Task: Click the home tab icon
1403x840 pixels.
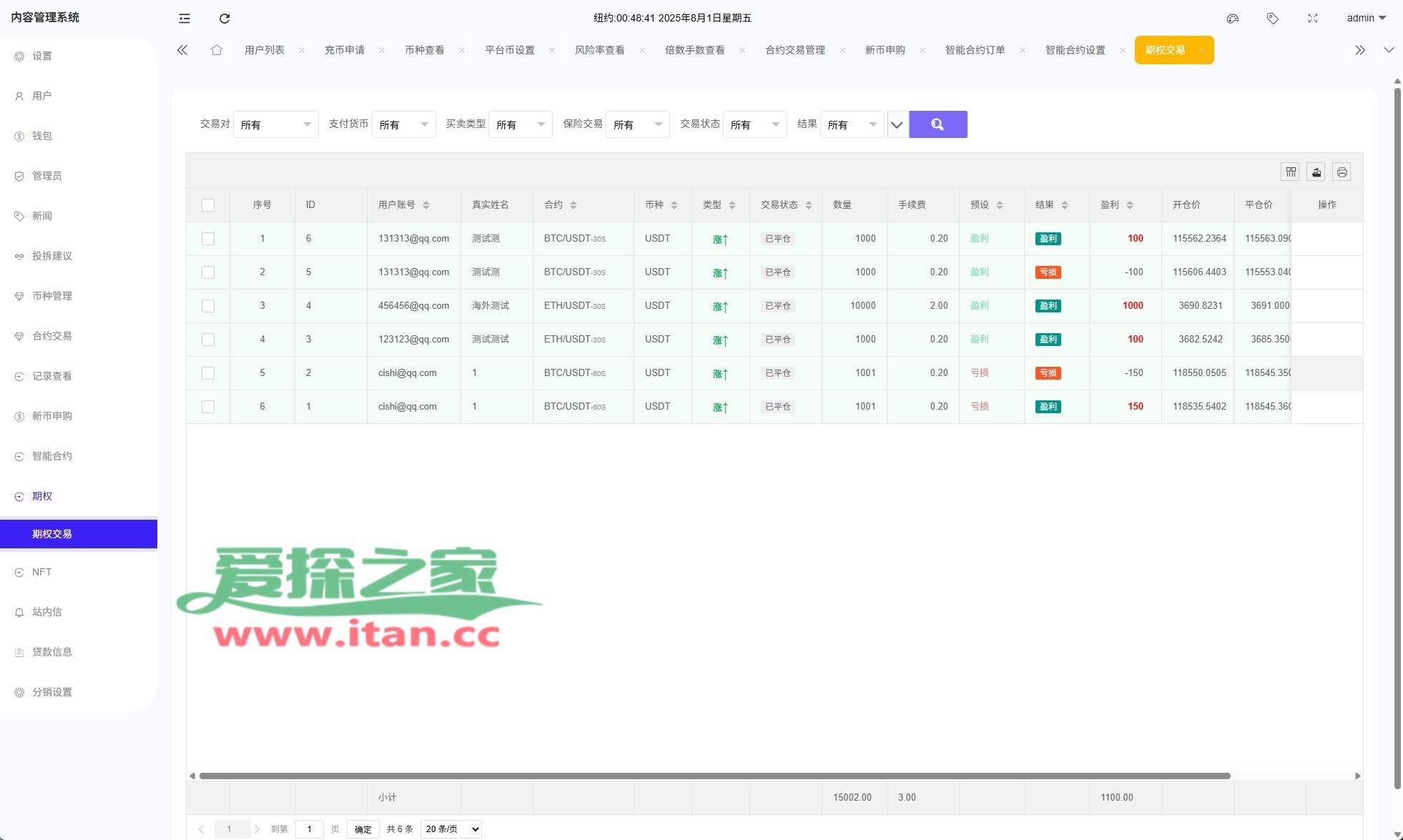Action: click(x=217, y=50)
